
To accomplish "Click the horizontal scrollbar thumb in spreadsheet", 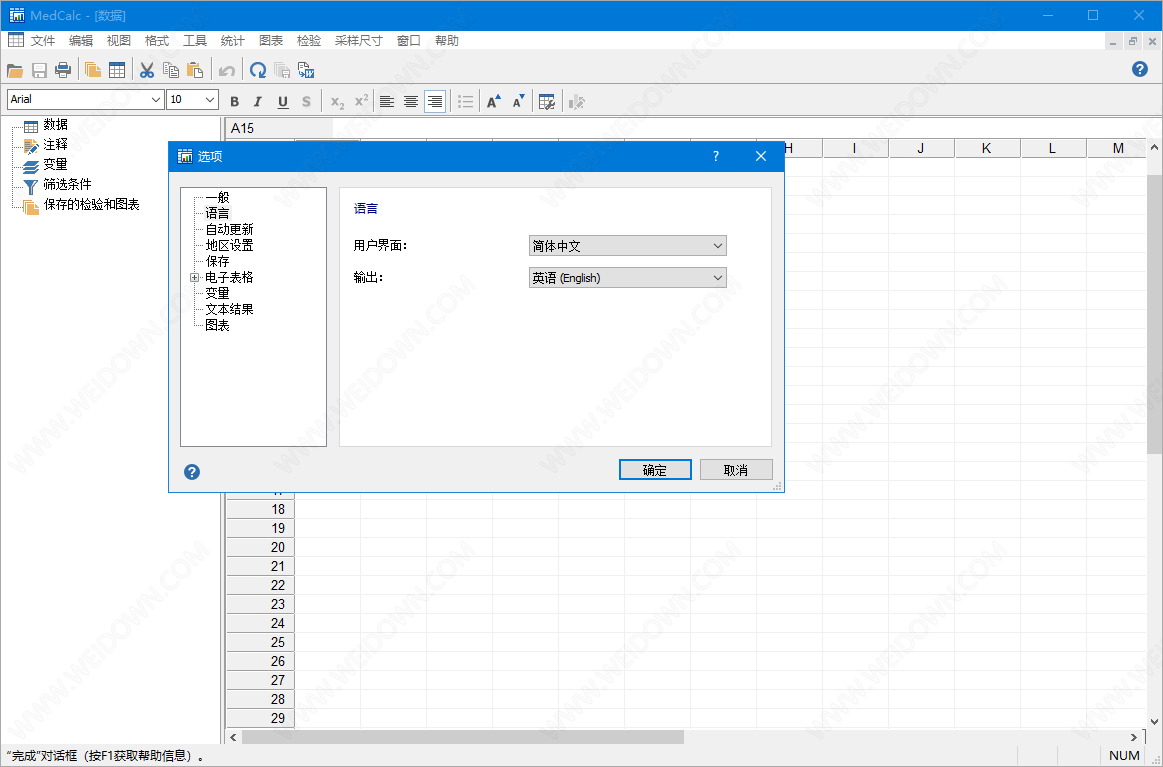I will point(463,737).
